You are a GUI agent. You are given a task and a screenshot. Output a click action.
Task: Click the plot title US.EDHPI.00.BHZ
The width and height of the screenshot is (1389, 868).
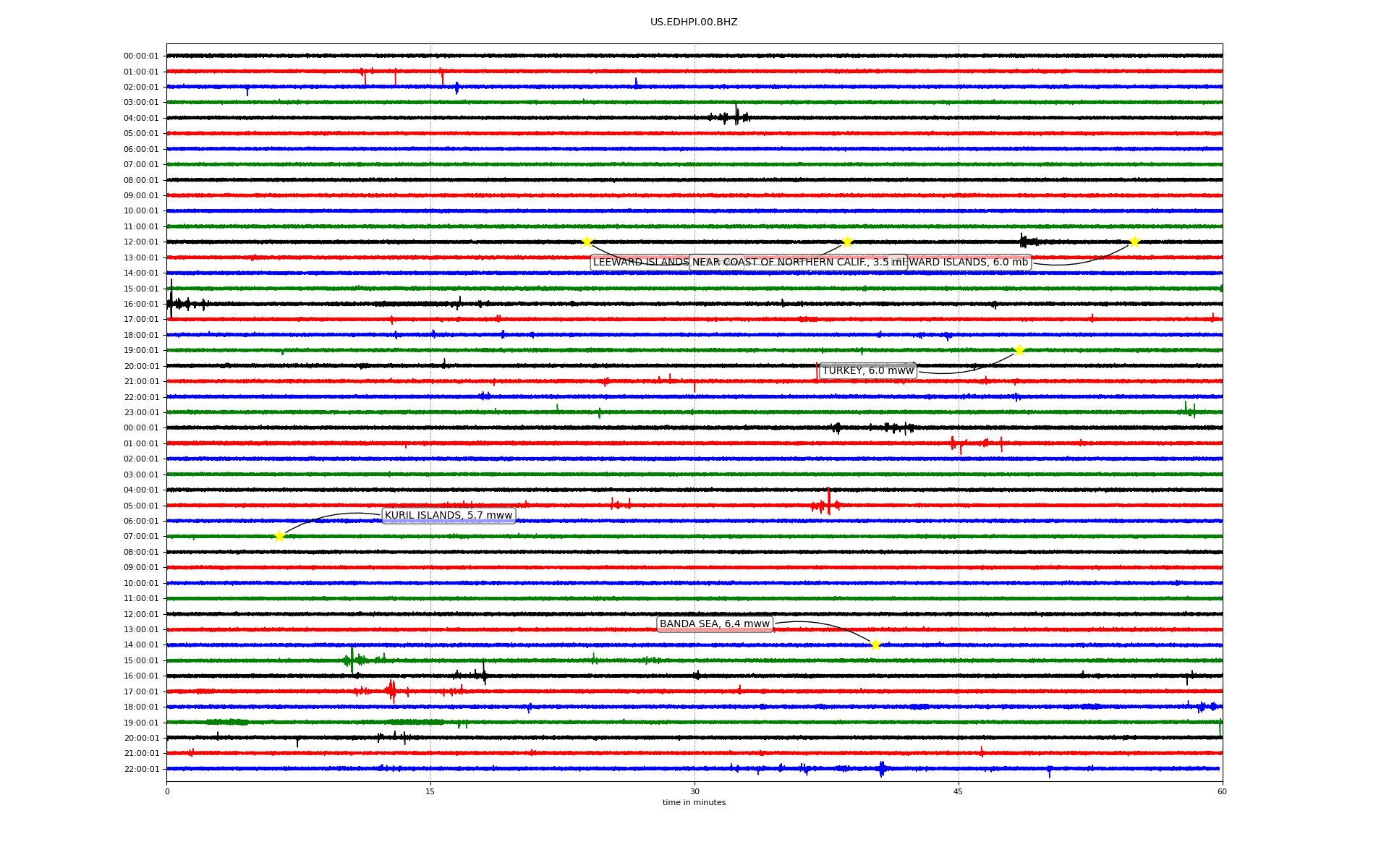(x=694, y=22)
